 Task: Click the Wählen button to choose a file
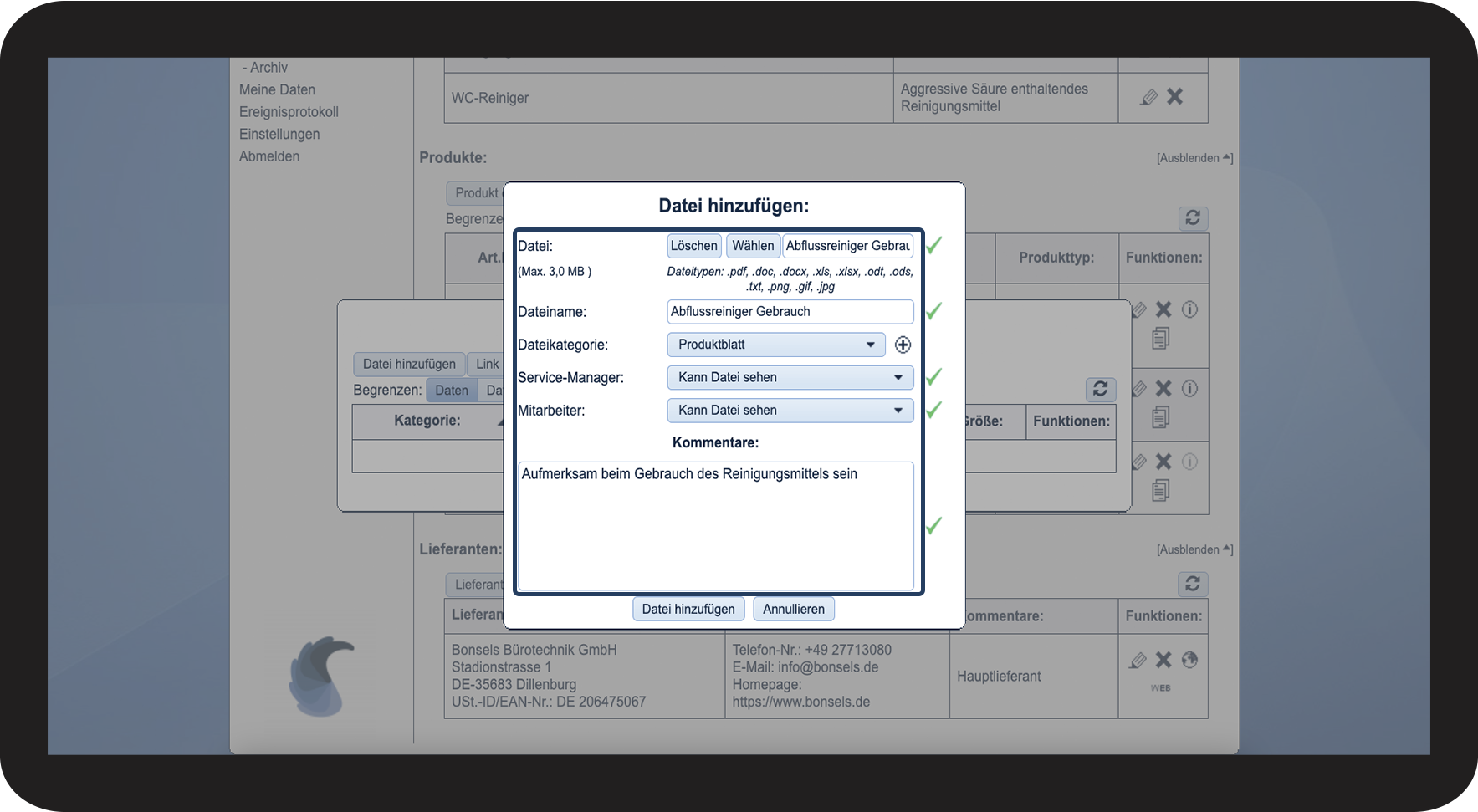tap(753, 246)
